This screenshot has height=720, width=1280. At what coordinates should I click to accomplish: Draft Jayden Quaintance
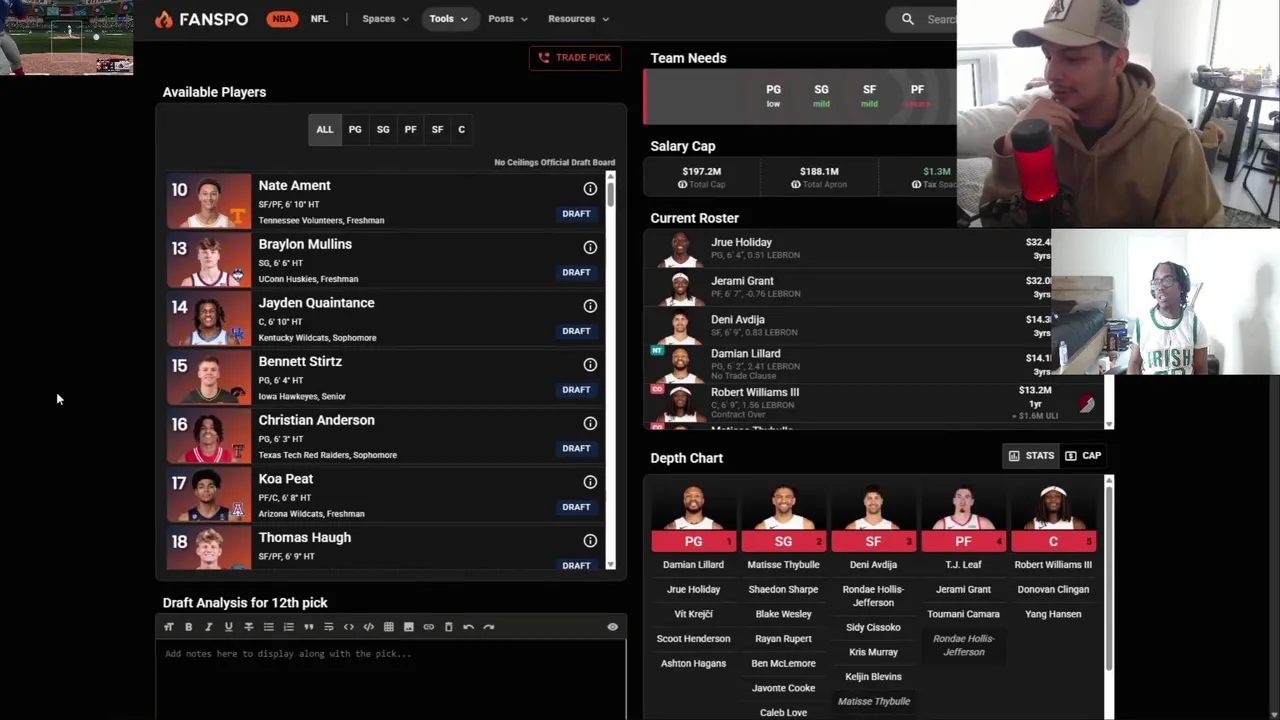[x=576, y=331]
